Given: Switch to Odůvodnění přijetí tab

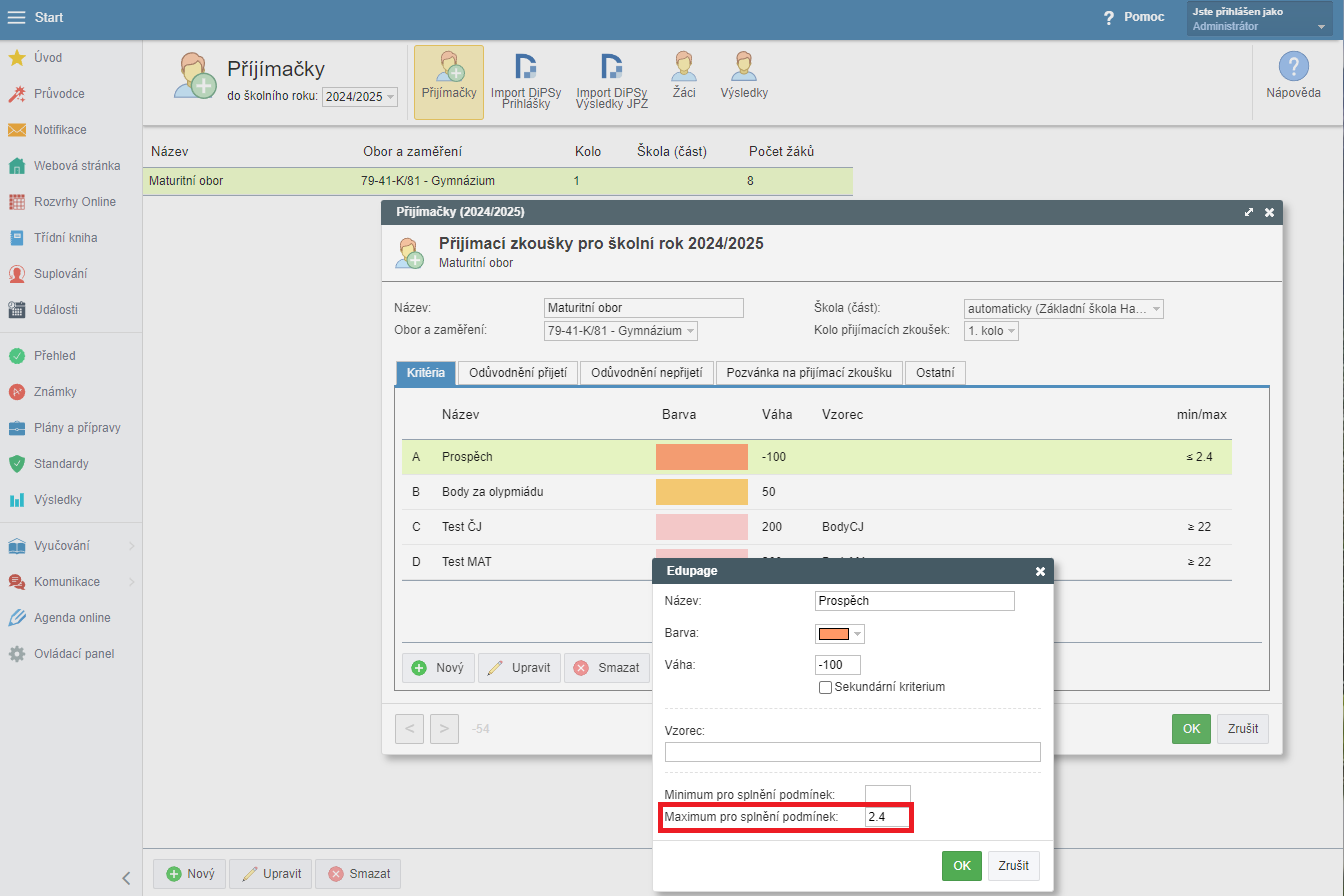Looking at the screenshot, I should (x=518, y=373).
